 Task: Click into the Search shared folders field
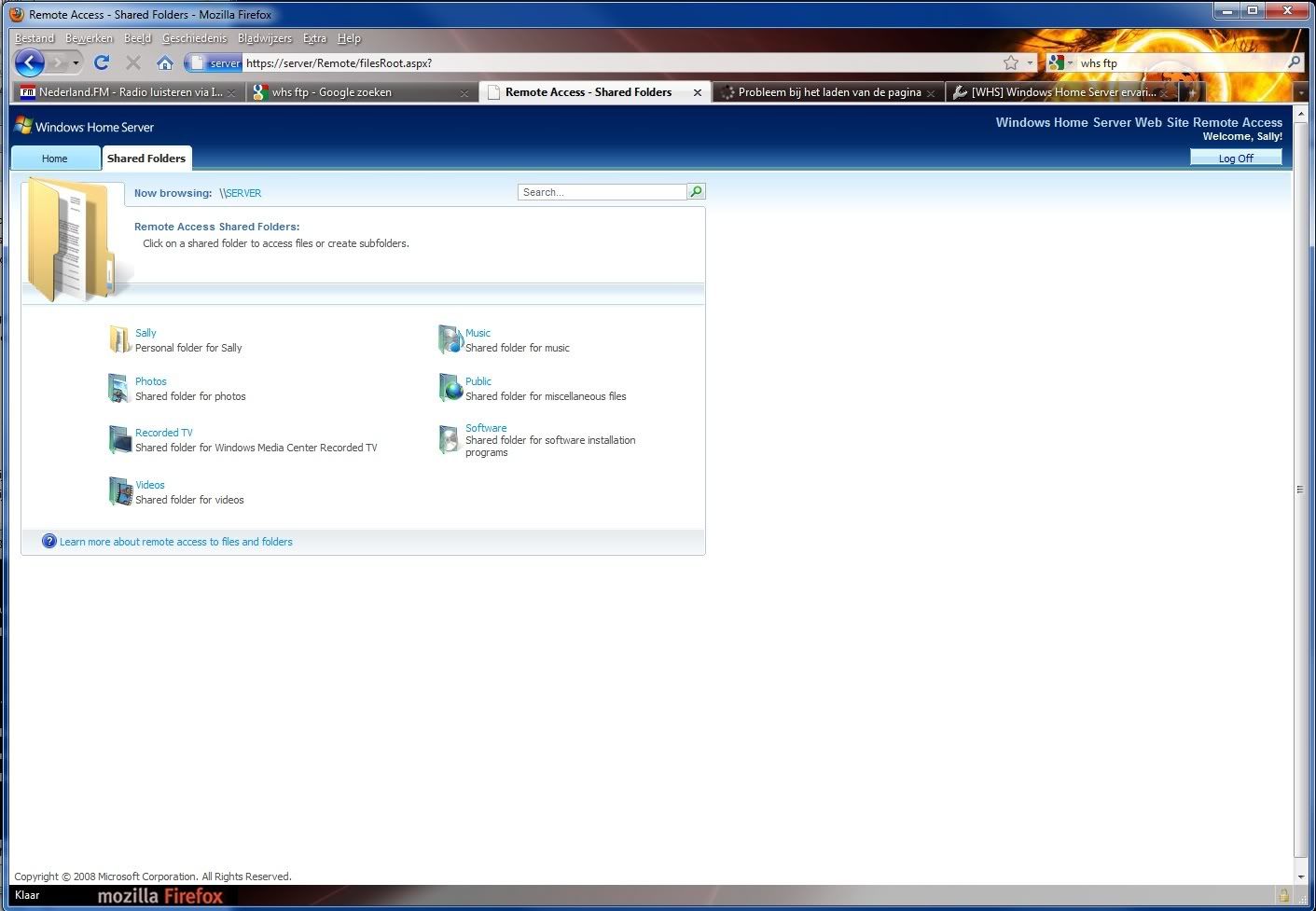(603, 191)
